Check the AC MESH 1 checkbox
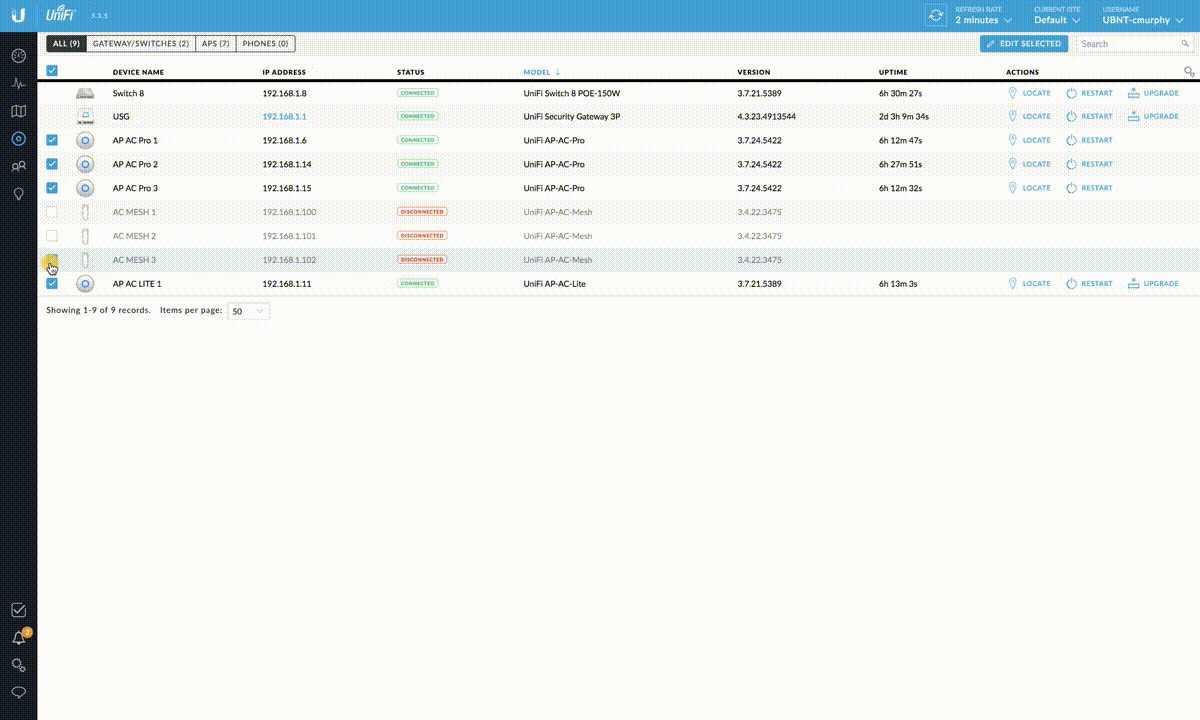 [x=52, y=212]
